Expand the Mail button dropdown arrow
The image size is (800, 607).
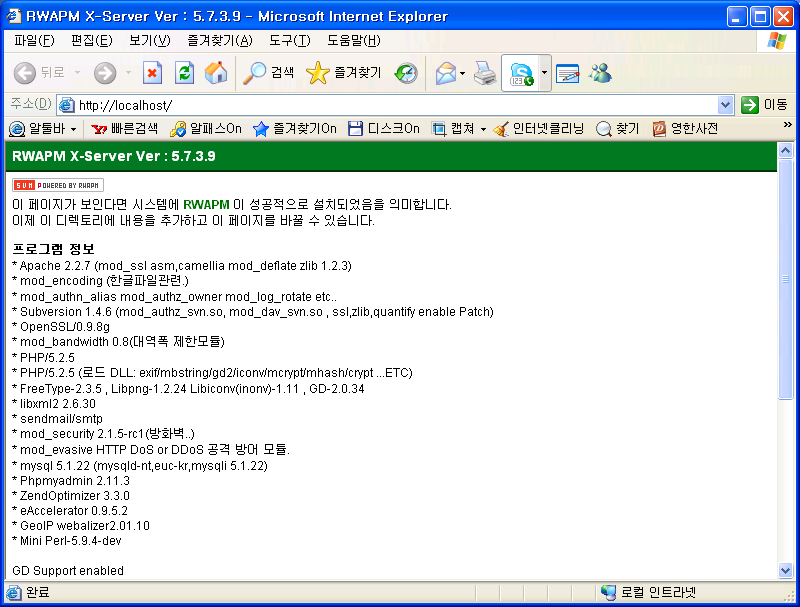(462, 73)
